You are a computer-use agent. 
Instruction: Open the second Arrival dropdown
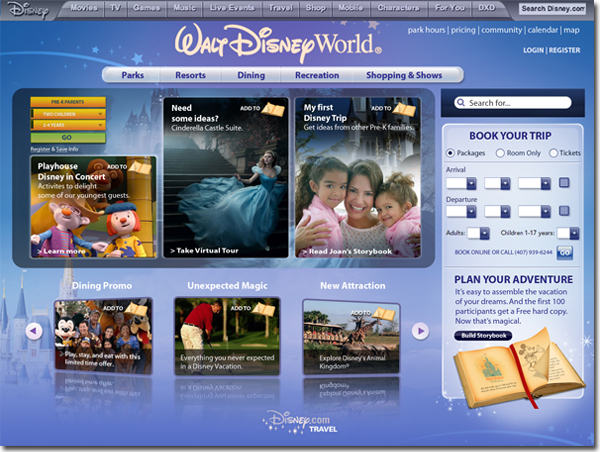coord(497,183)
